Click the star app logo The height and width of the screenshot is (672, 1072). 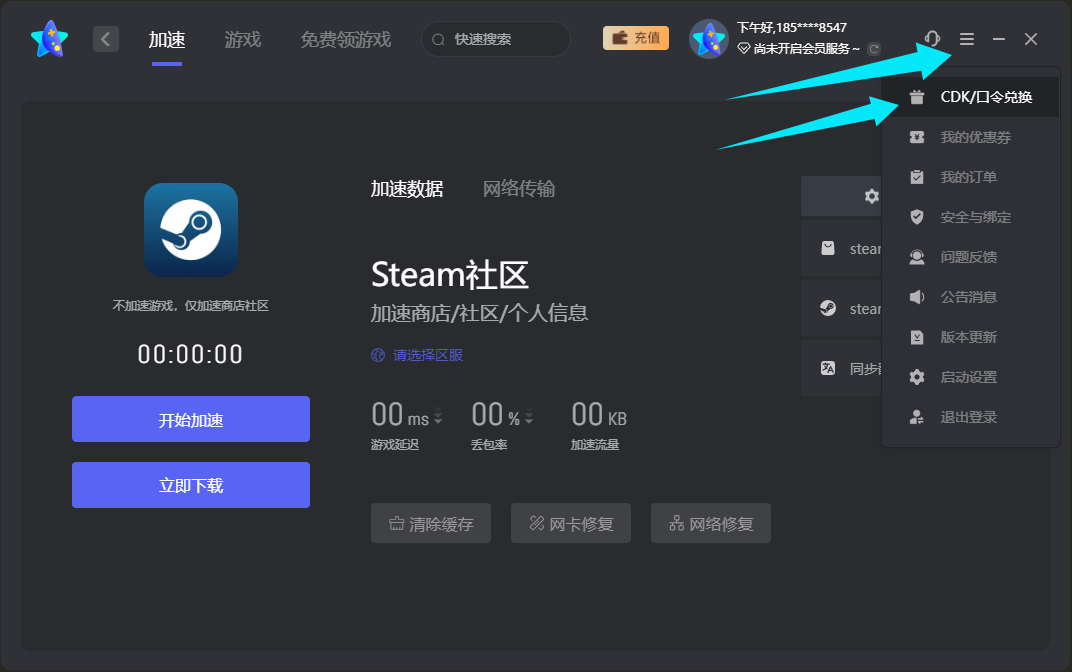pos(49,39)
